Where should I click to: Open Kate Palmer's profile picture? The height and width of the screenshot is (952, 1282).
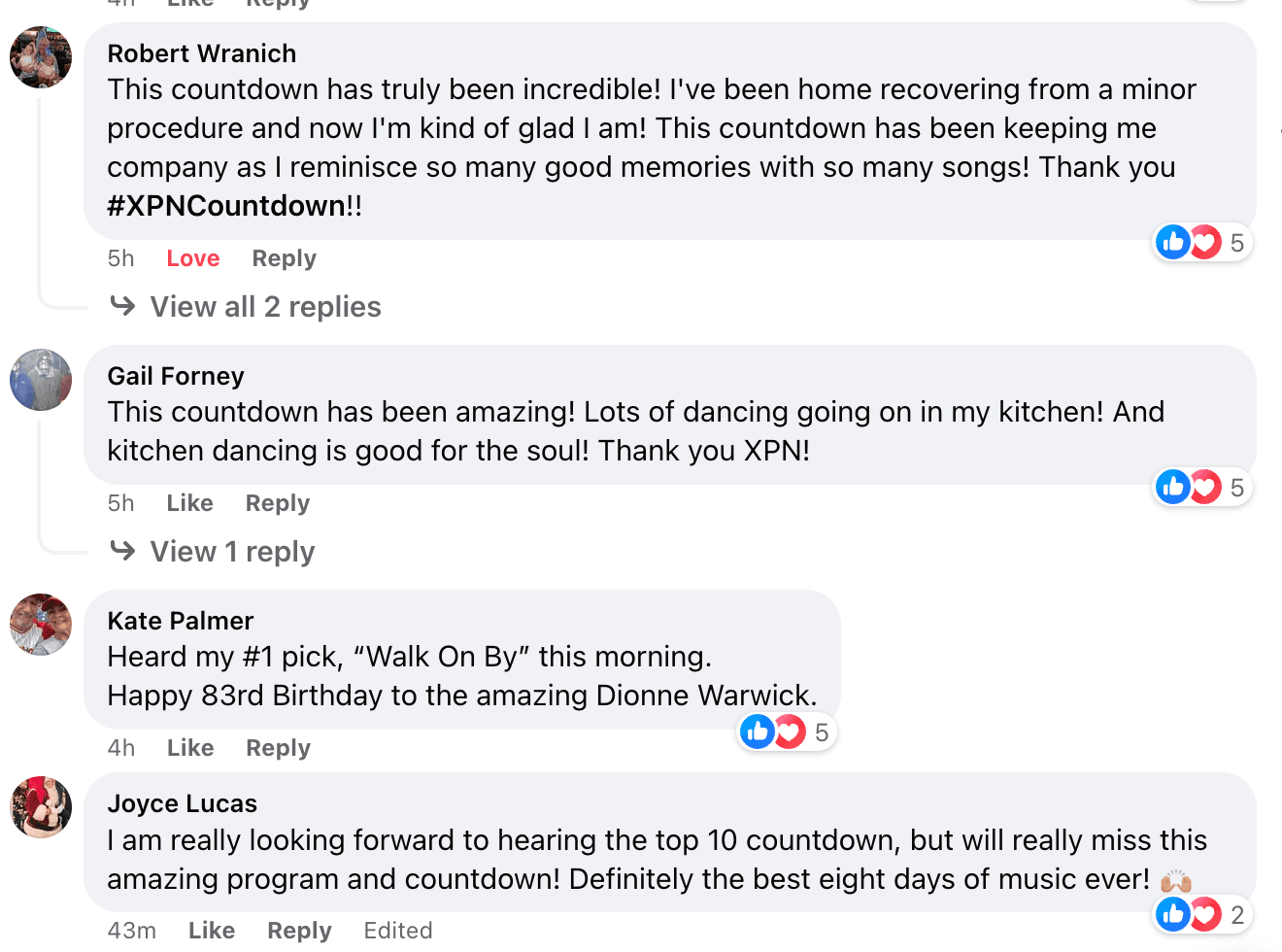click(x=41, y=625)
